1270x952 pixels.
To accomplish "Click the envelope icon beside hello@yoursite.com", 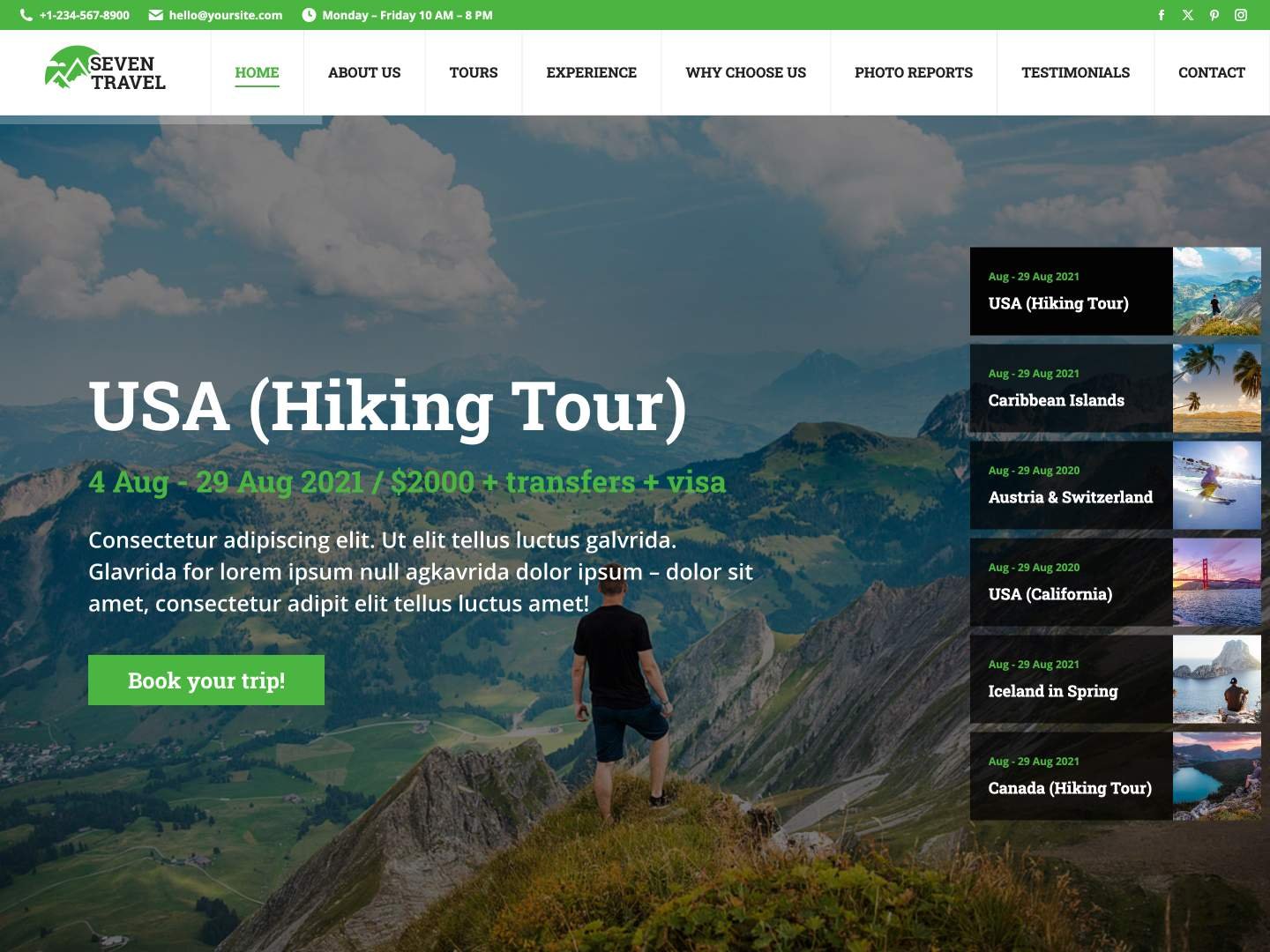I will point(155,15).
